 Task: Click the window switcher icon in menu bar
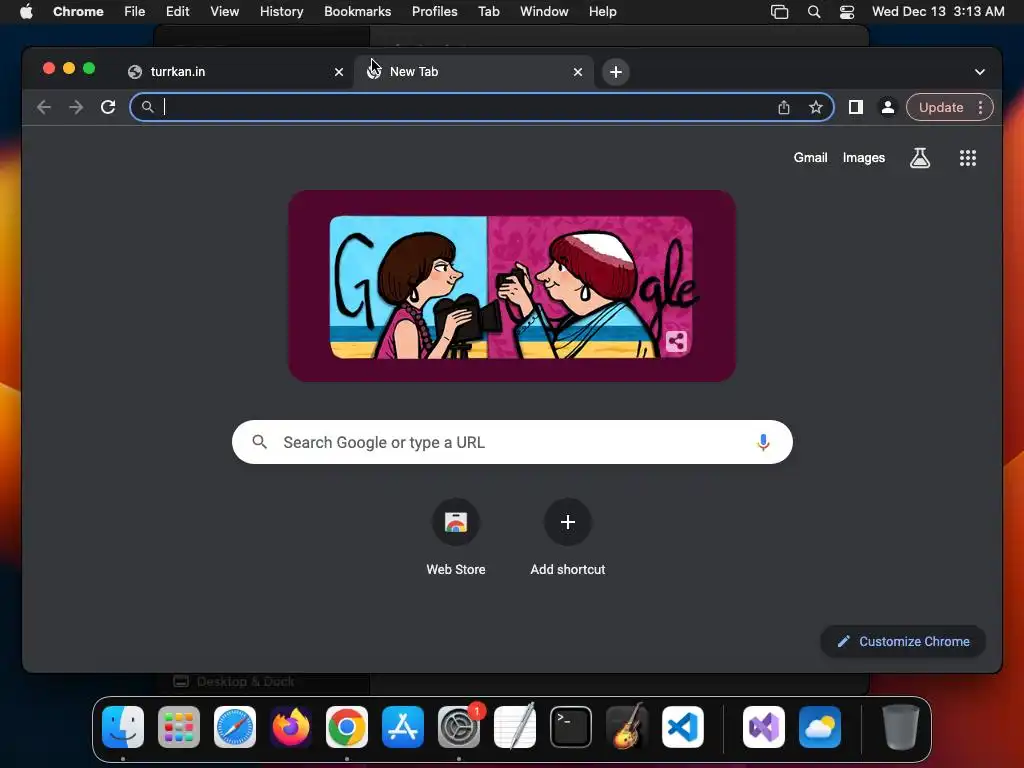(x=779, y=12)
